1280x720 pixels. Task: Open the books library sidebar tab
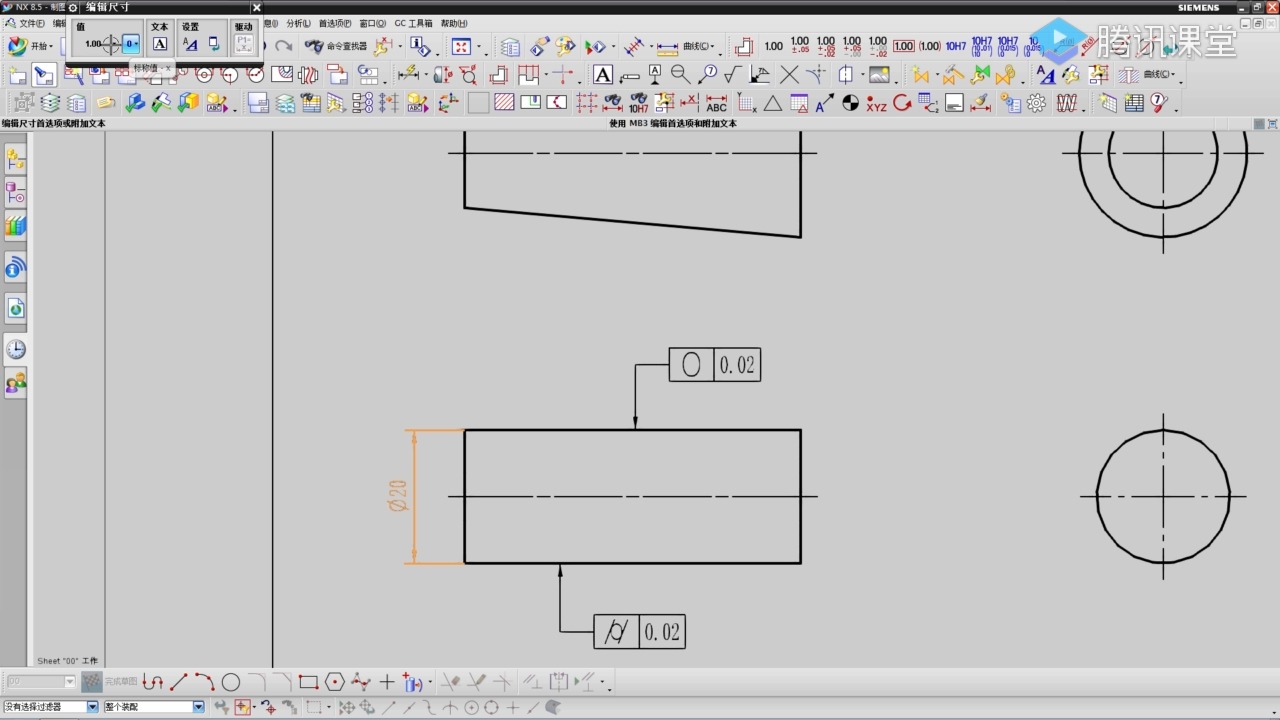[x=15, y=227]
